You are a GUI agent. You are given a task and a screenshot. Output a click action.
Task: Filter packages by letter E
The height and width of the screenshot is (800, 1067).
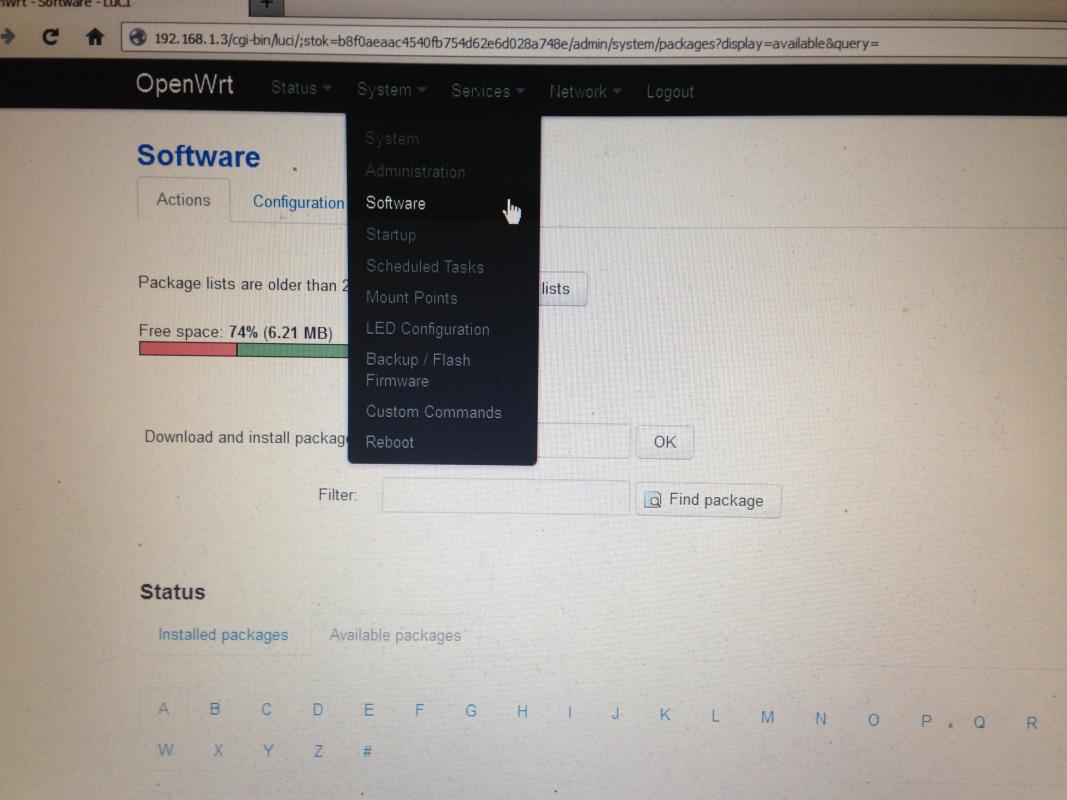tap(369, 710)
